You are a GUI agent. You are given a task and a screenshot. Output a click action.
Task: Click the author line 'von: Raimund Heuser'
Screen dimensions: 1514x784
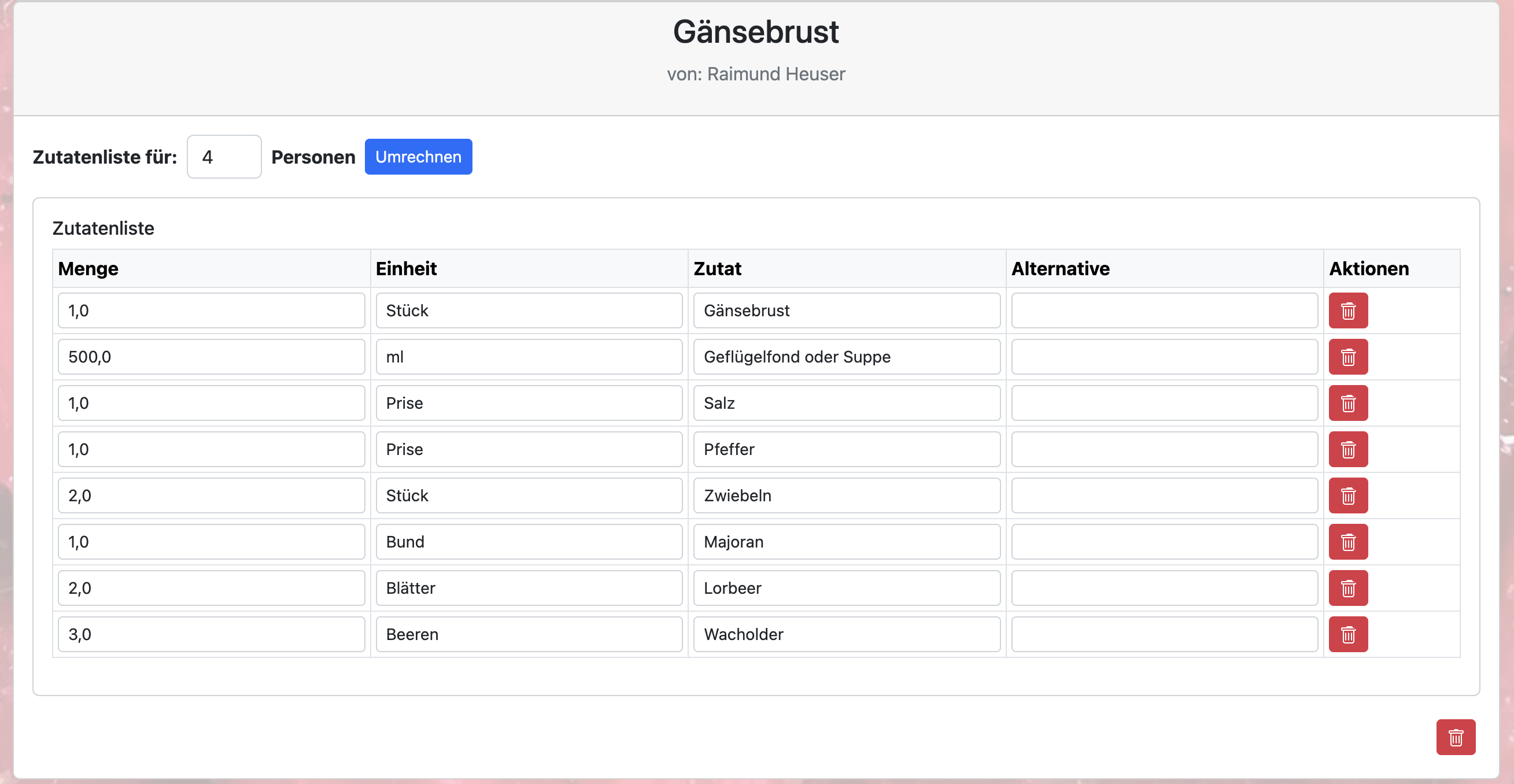[756, 74]
